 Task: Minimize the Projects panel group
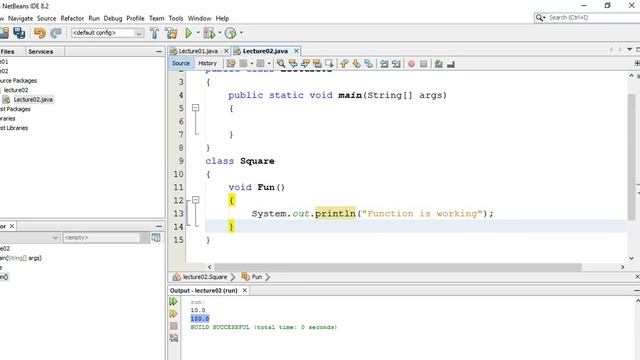pos(159,51)
